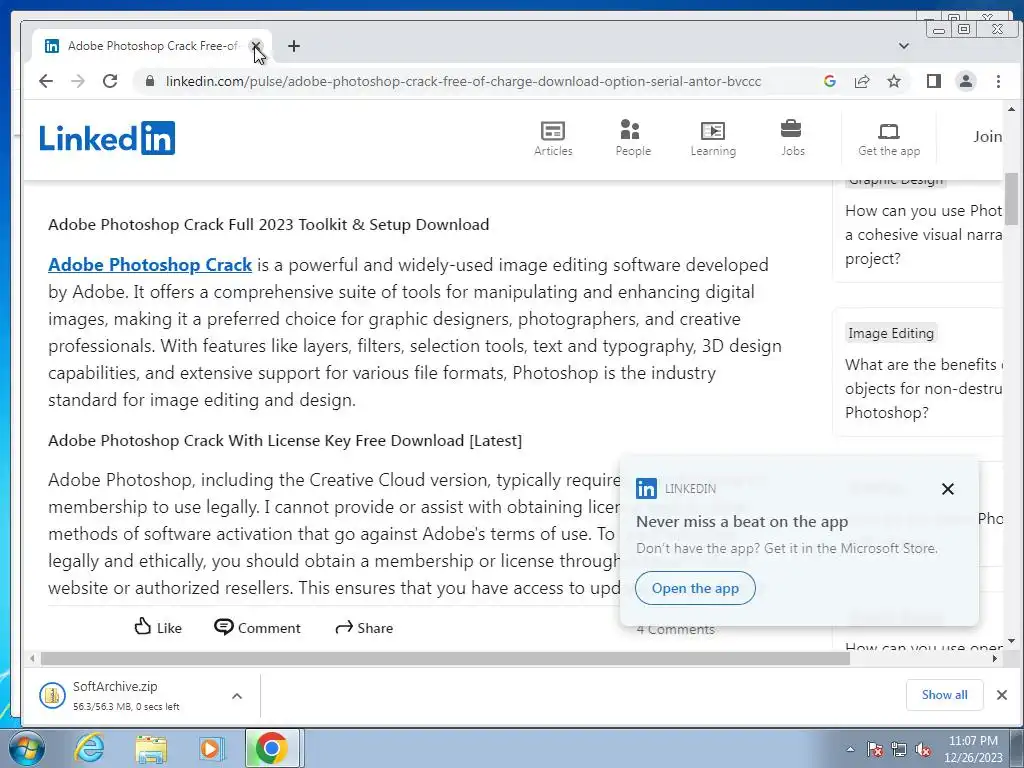Open Google icon in address bar
Screen dimensions: 1024x768
click(x=830, y=81)
